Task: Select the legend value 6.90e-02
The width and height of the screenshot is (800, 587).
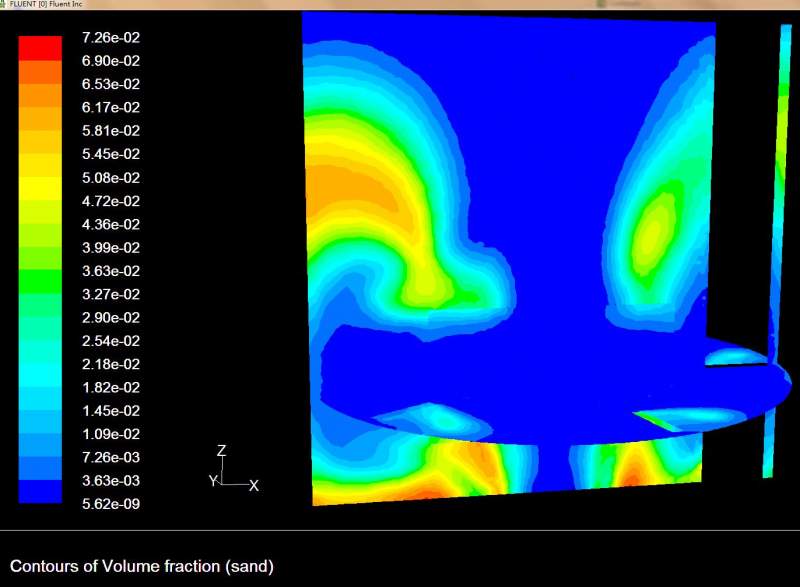Action: (111, 61)
